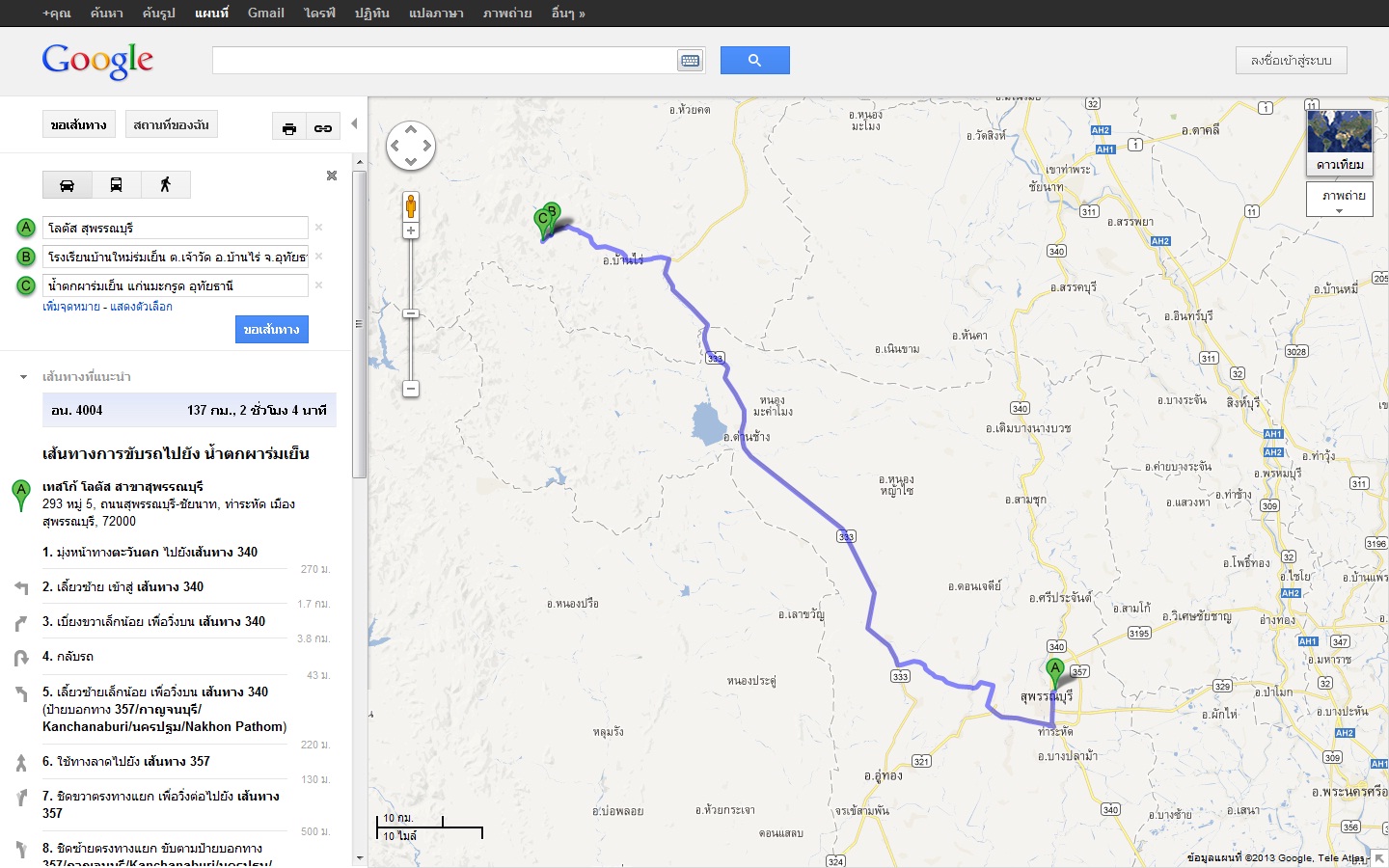Open the อื่นๆ more menu in top bar
Image resolution: width=1389 pixels, height=868 pixels.
coord(567,14)
